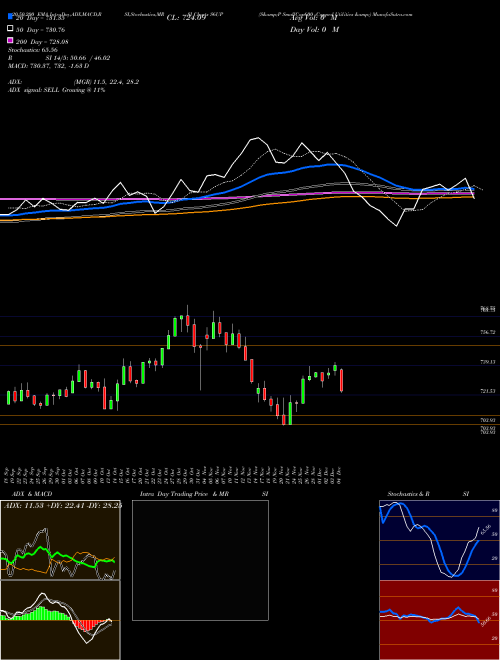Viewport: 500px width, 660px height.
Task: Click "ADX signal: SELL Growing @ 11%" text
Action: click(x=56, y=90)
